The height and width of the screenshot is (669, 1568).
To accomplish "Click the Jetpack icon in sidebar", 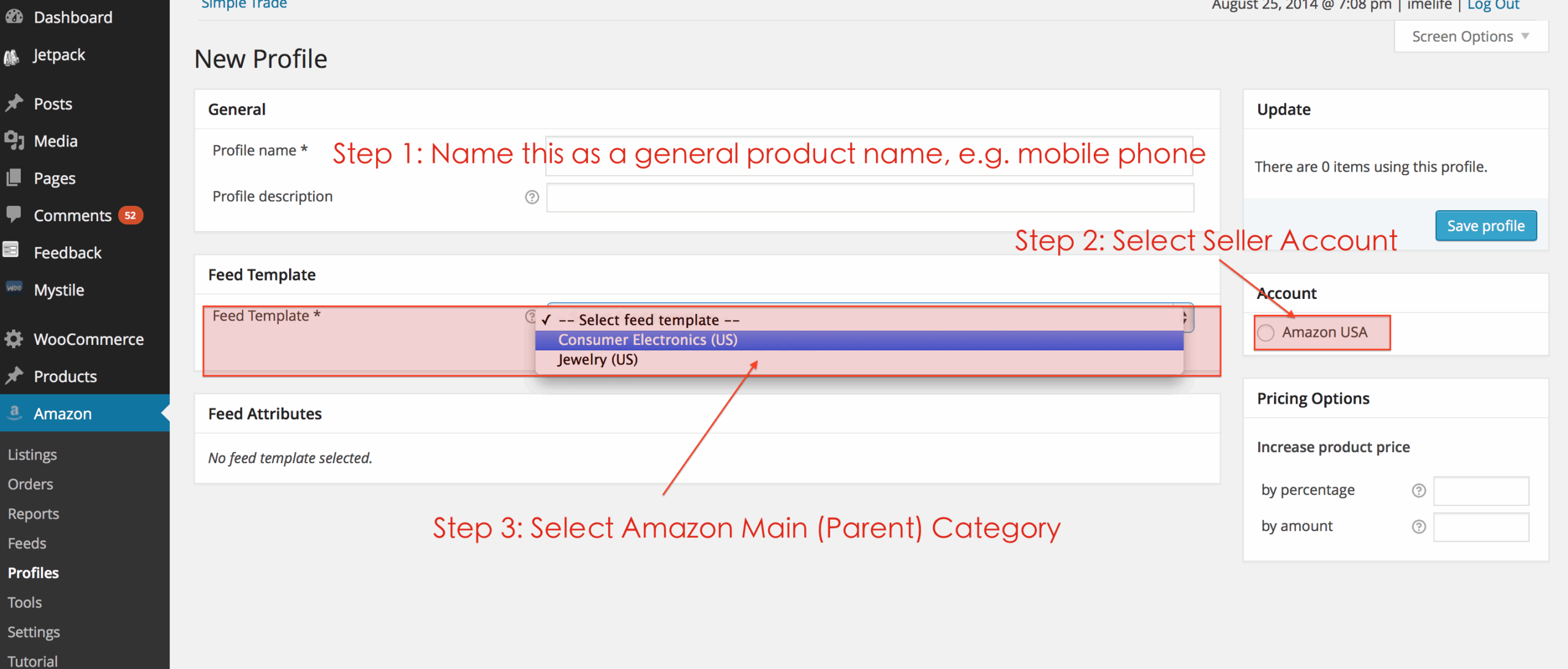I will click(12, 56).
